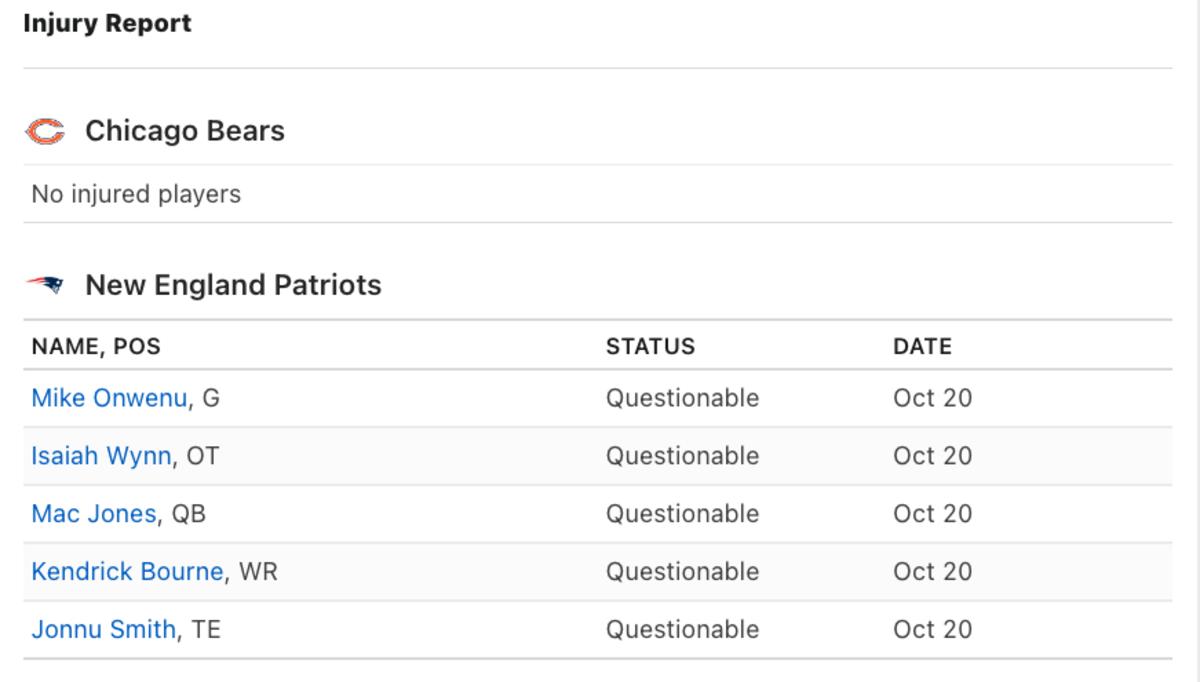
Task: Click the New England Patriots logo icon
Action: (45, 285)
